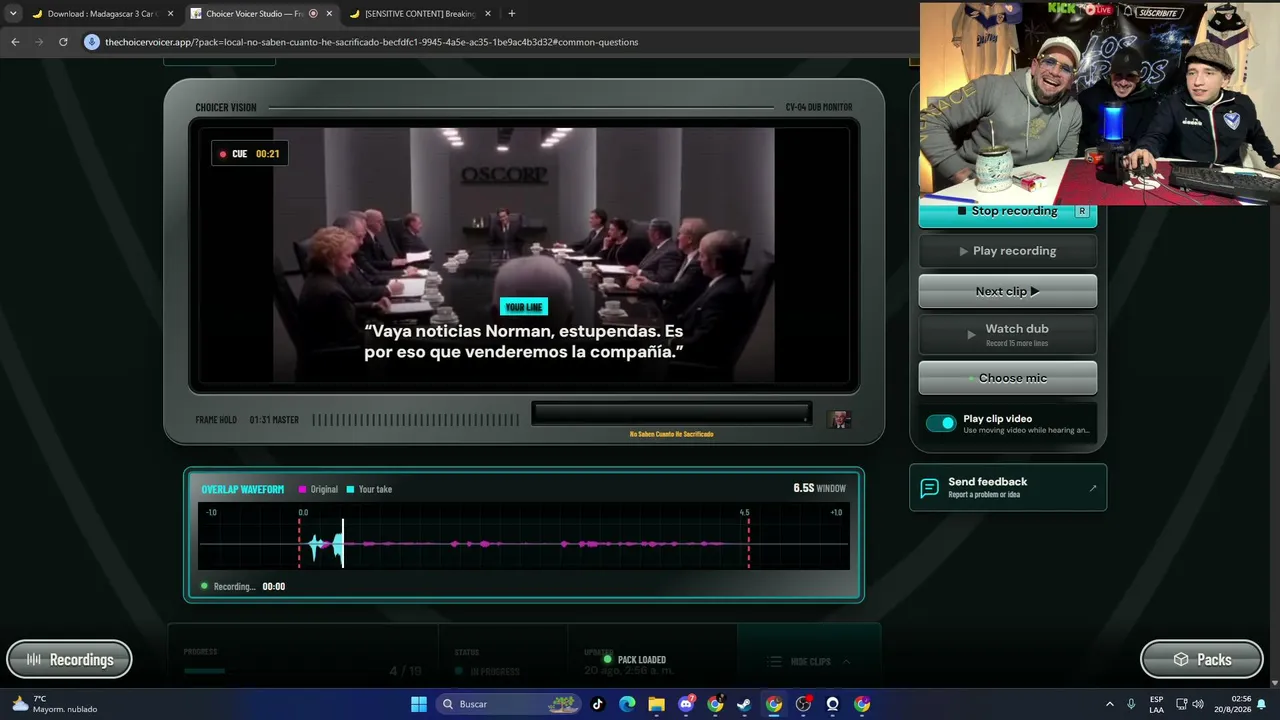
Task: Click the microphone indicator in the address bar
Action: [92, 42]
